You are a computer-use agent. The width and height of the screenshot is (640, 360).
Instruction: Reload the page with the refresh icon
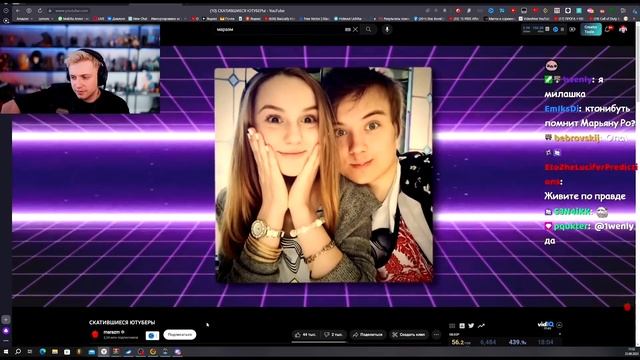[x=40, y=11]
